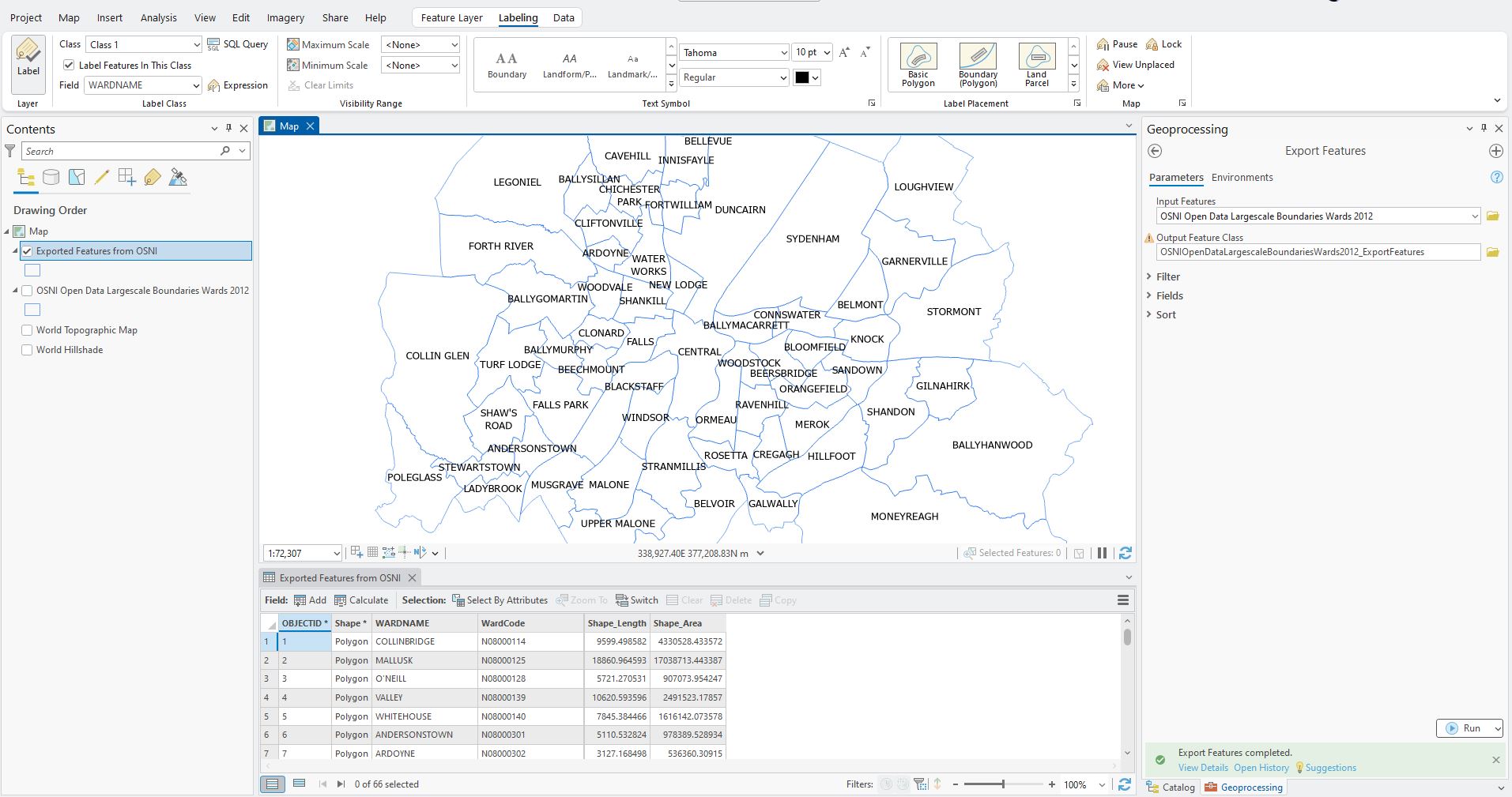Viewport: 1512px width, 797px height.
Task: Run the Export Features tool
Action: point(1469,727)
